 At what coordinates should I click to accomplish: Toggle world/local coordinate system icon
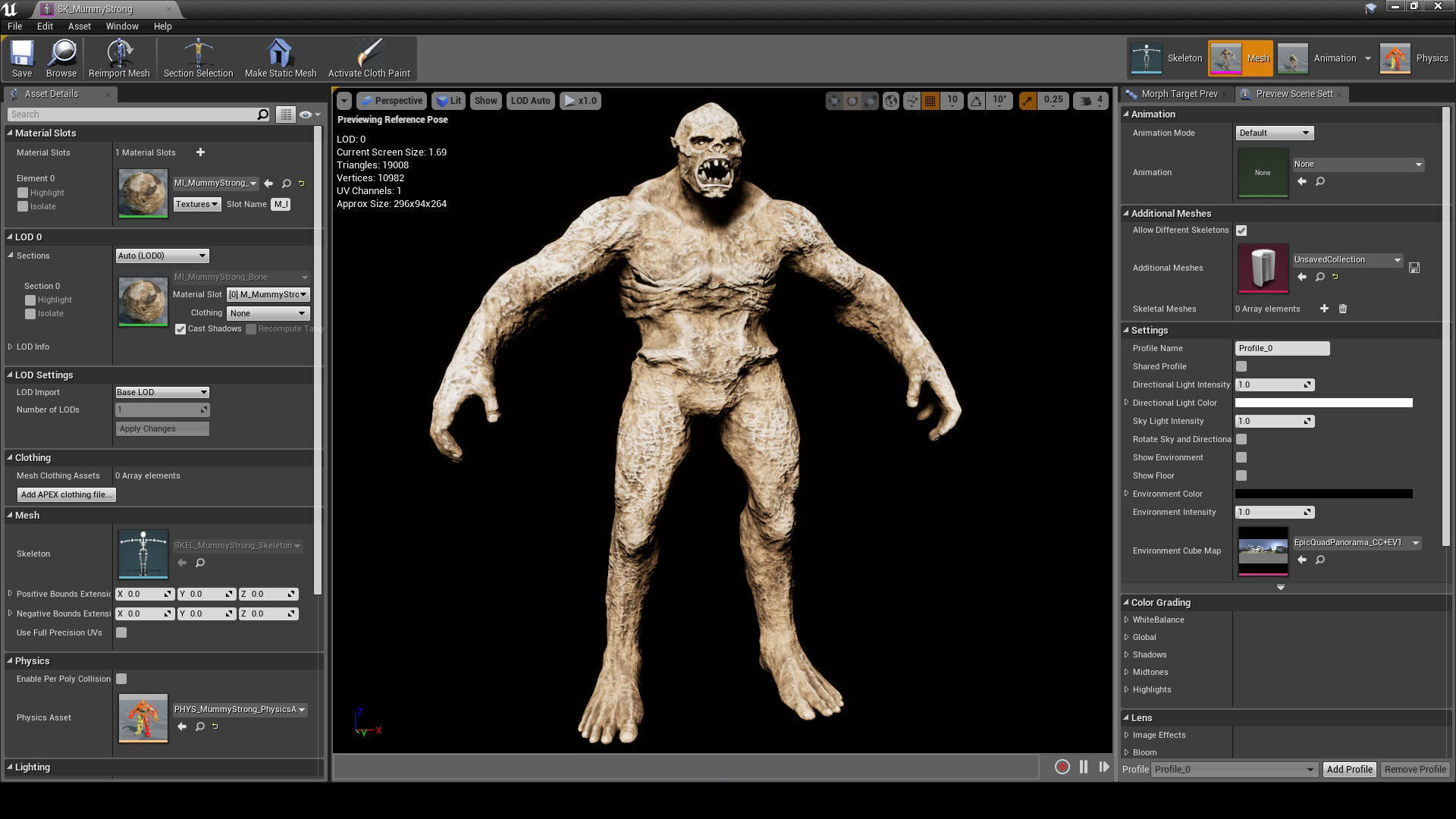(891, 100)
